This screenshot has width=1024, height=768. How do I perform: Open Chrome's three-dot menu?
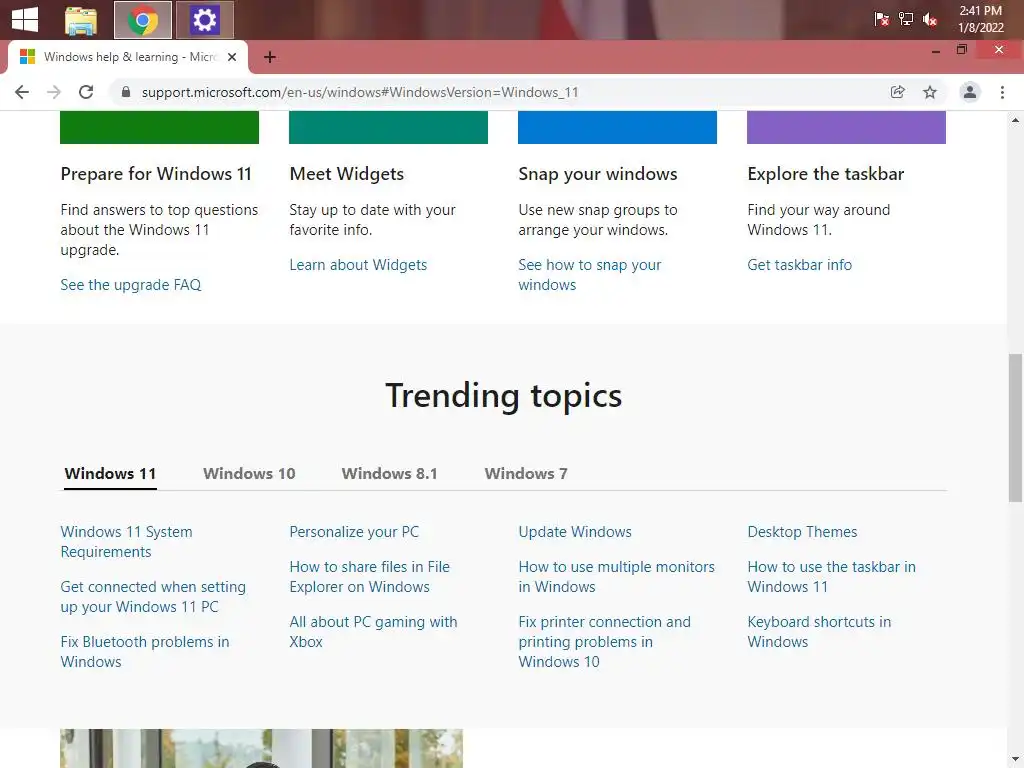click(1002, 92)
